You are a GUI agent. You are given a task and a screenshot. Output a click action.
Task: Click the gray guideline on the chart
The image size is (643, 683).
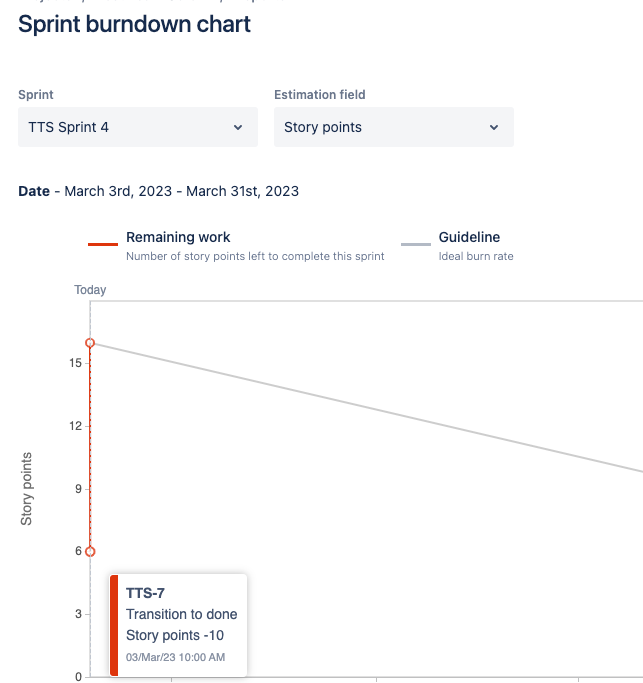point(366,407)
